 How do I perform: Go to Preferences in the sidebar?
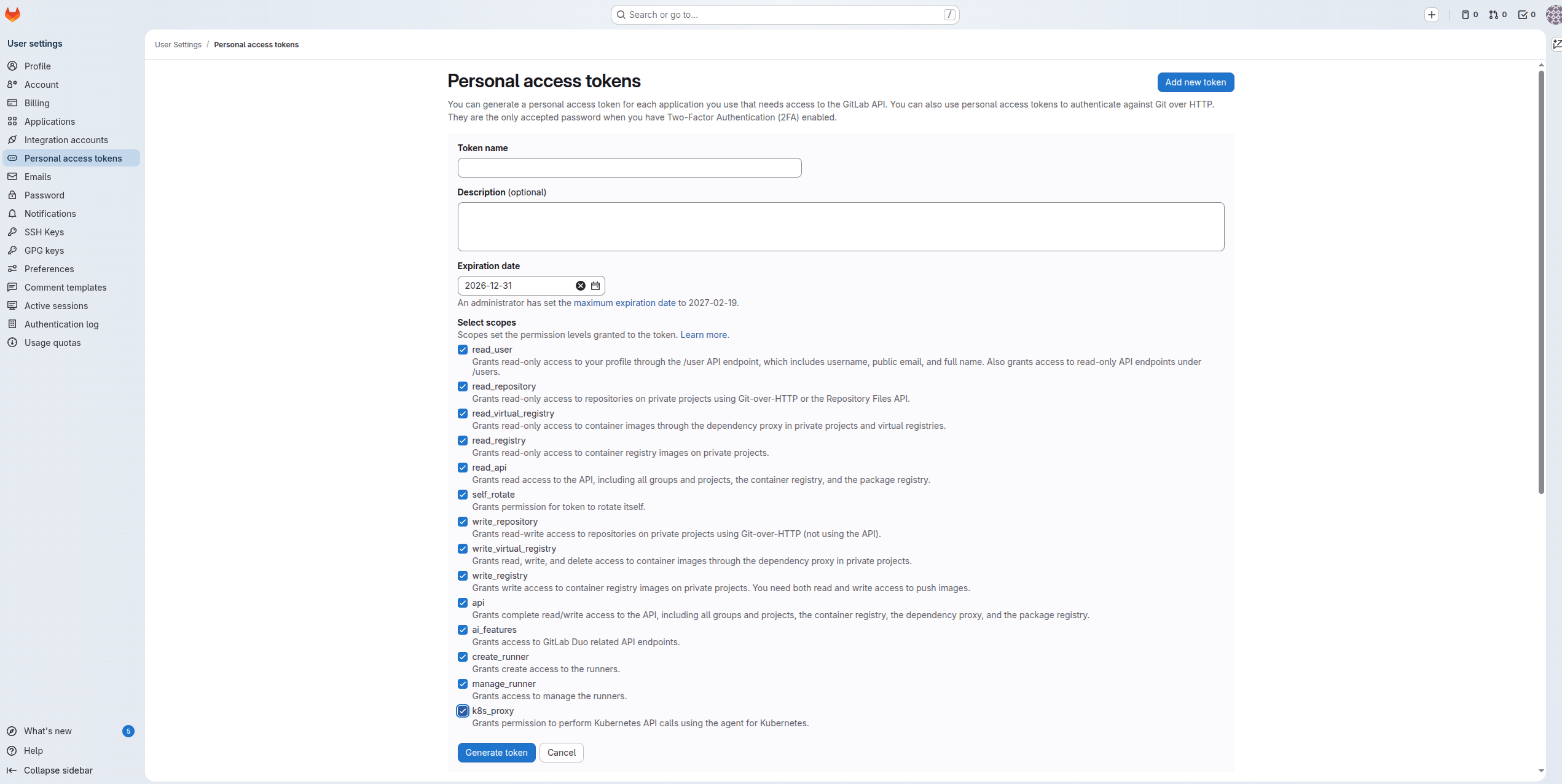click(47, 269)
